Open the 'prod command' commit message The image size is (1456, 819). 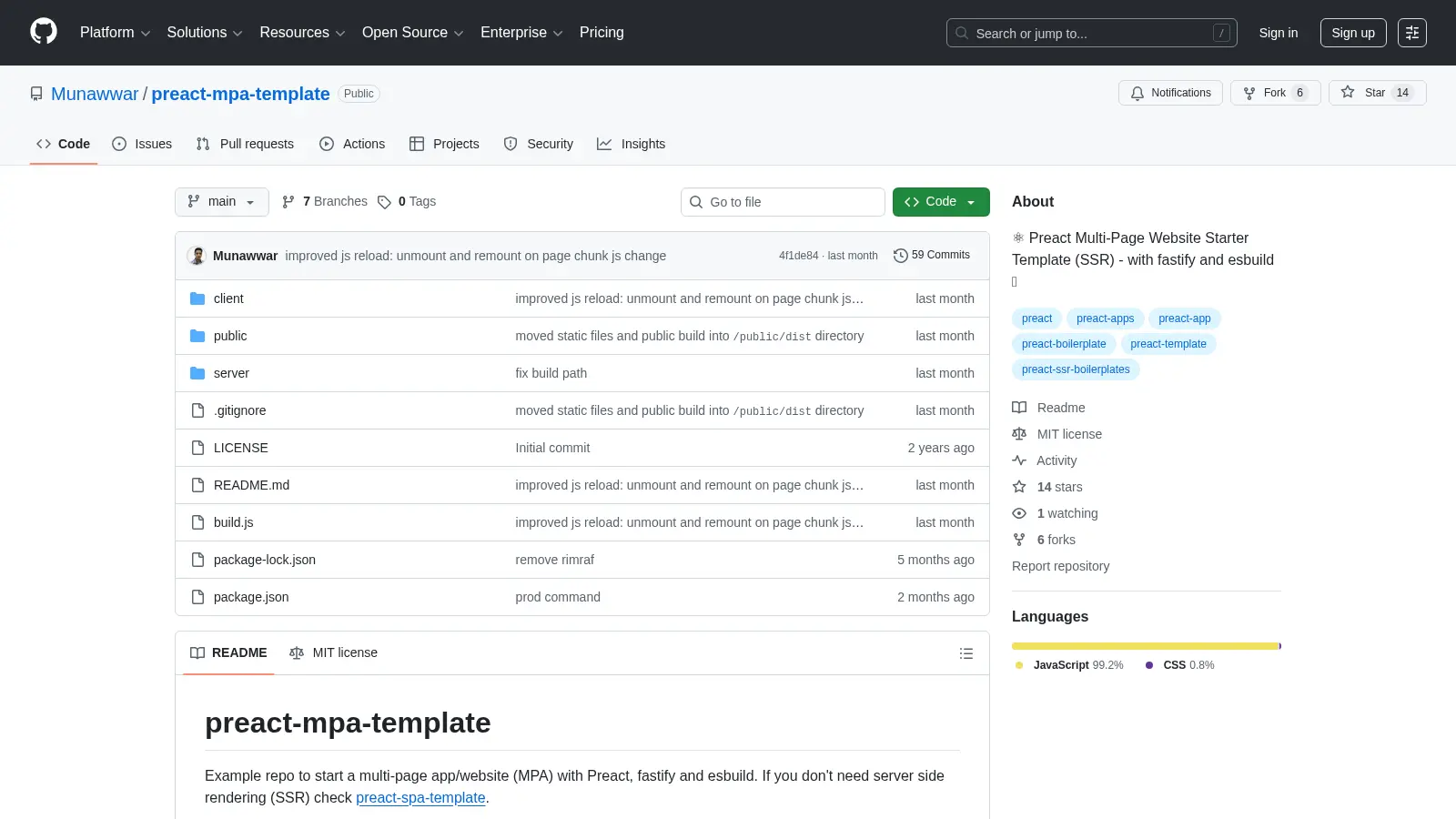coord(558,597)
